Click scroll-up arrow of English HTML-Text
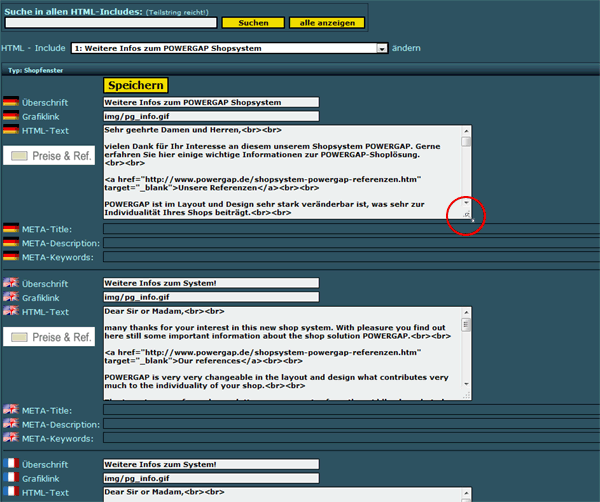Viewport: 600px width, 502px height. click(466, 312)
